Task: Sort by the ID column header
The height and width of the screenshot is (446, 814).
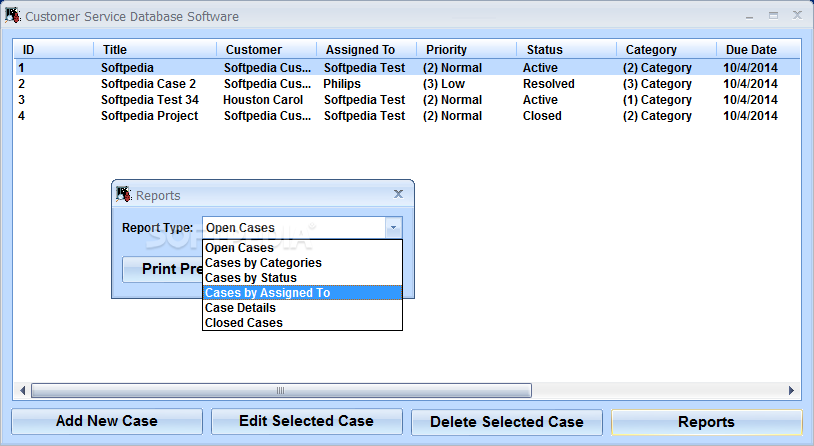Action: (53, 50)
